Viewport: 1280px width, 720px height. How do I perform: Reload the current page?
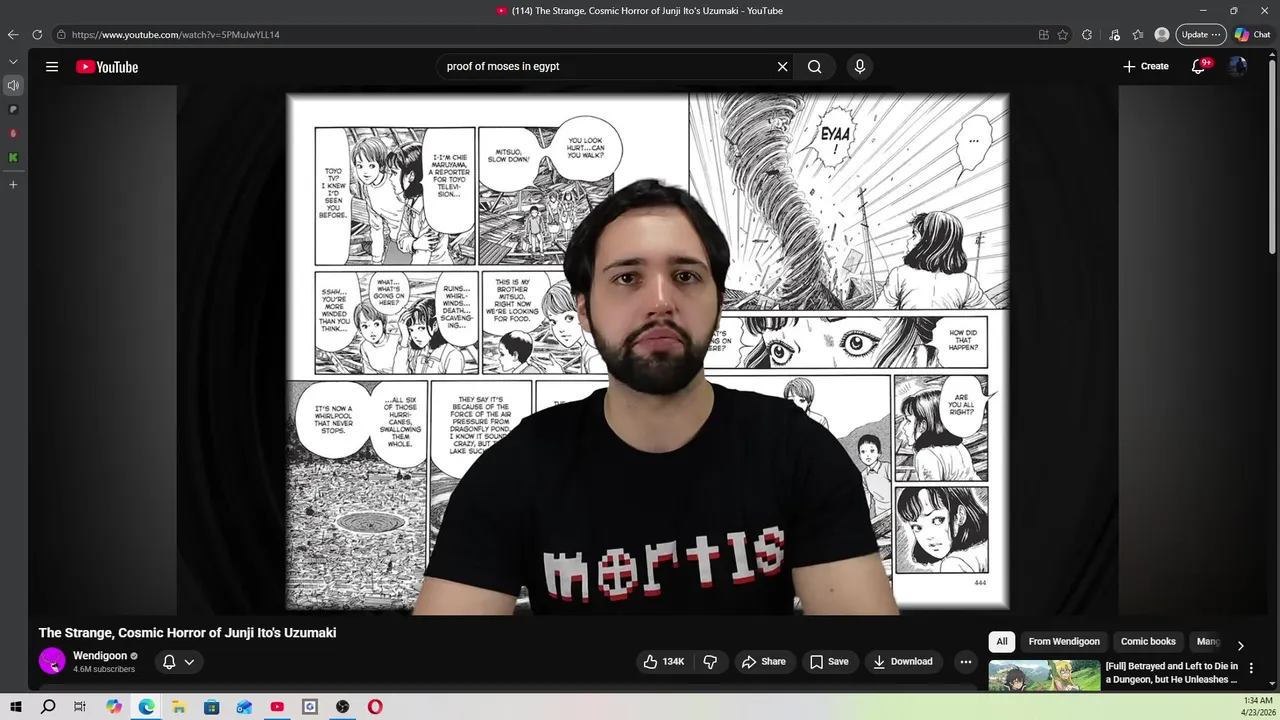tap(37, 35)
